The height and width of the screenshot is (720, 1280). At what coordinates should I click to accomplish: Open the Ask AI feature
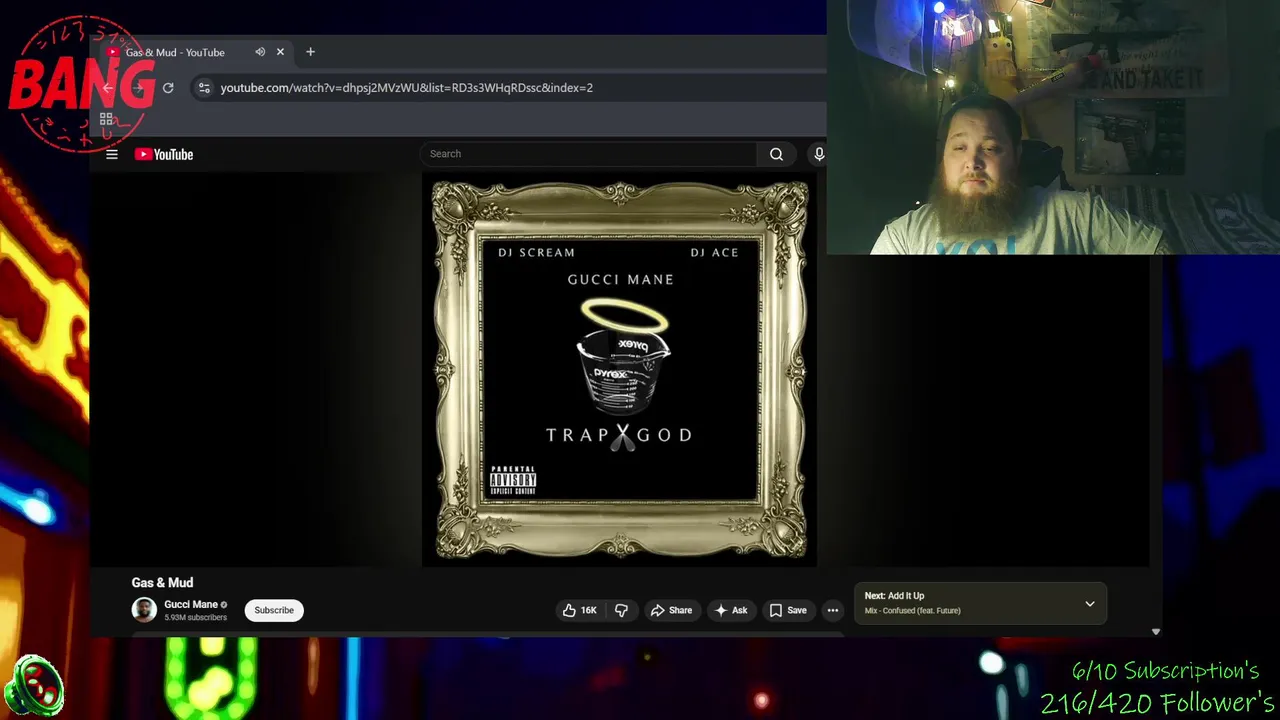click(x=730, y=610)
